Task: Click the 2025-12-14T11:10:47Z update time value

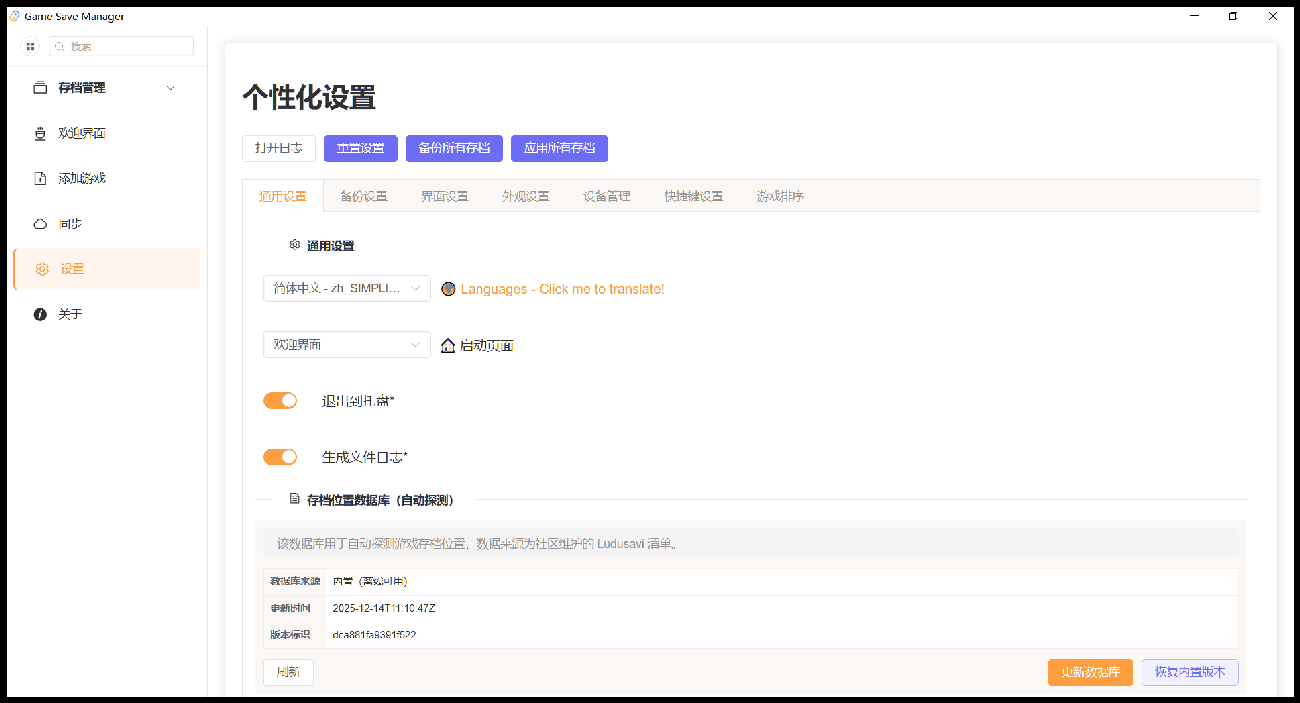Action: tap(384, 608)
